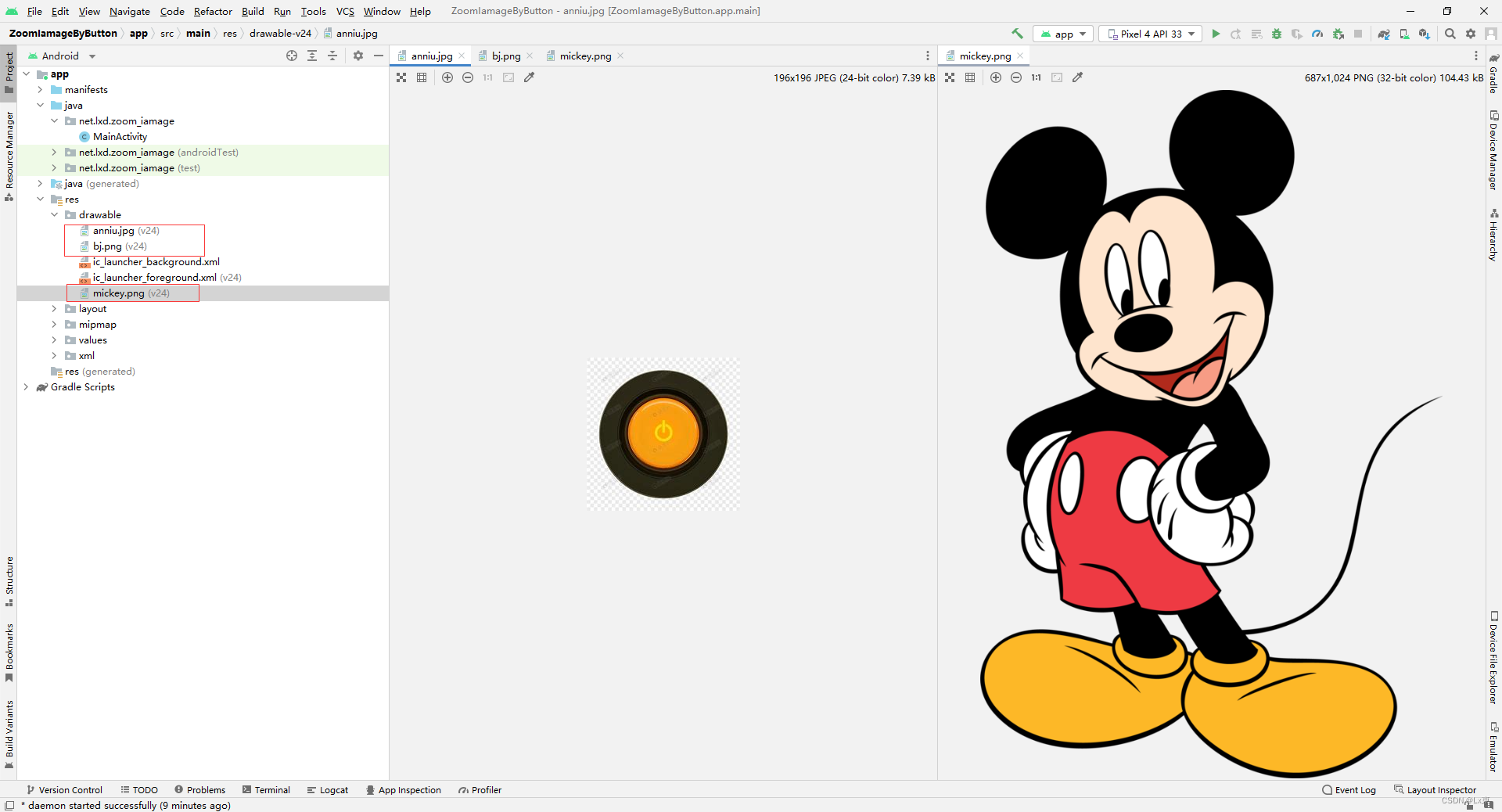Toggle grid display in right mickey.png editor
The width and height of the screenshot is (1502, 812).
[970, 77]
